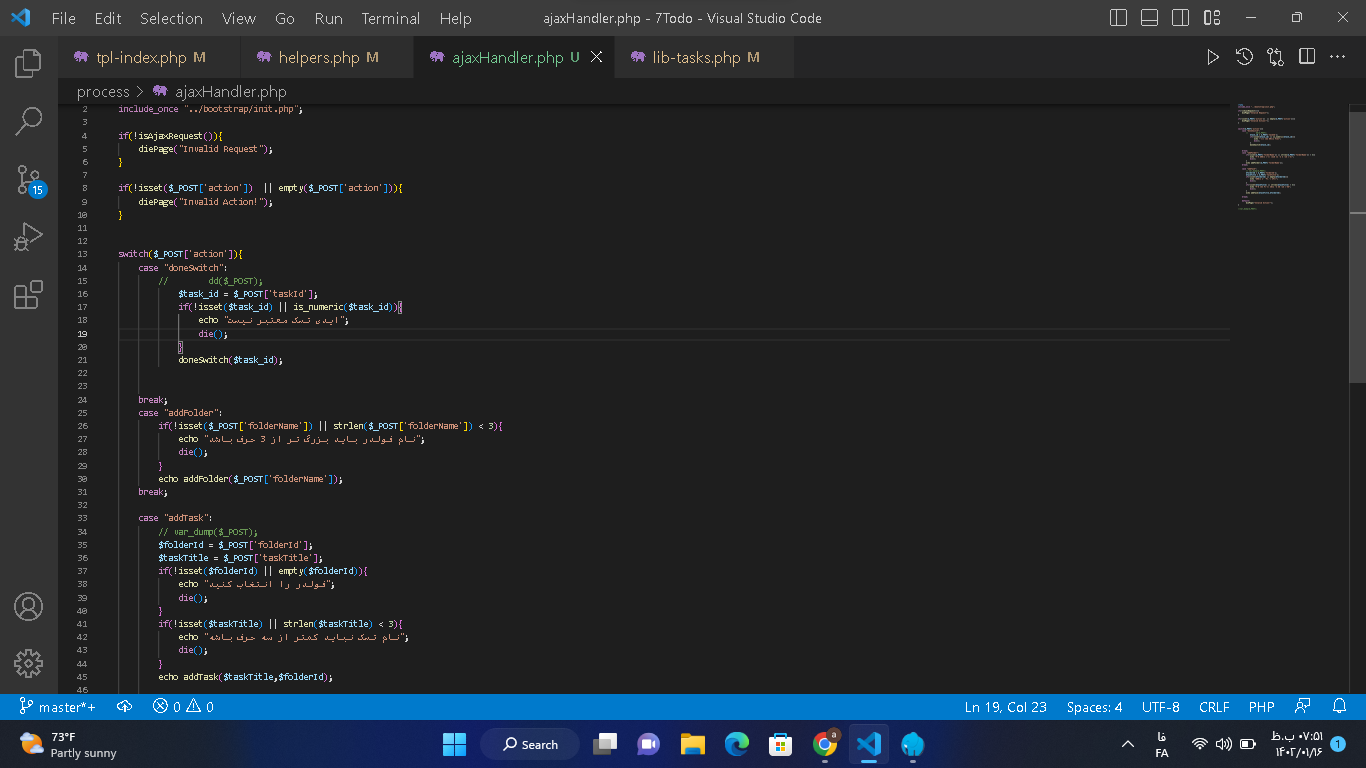The width and height of the screenshot is (1366, 768).
Task: Click the doneSwitch($task_id); call on line 21
Action: (231, 360)
